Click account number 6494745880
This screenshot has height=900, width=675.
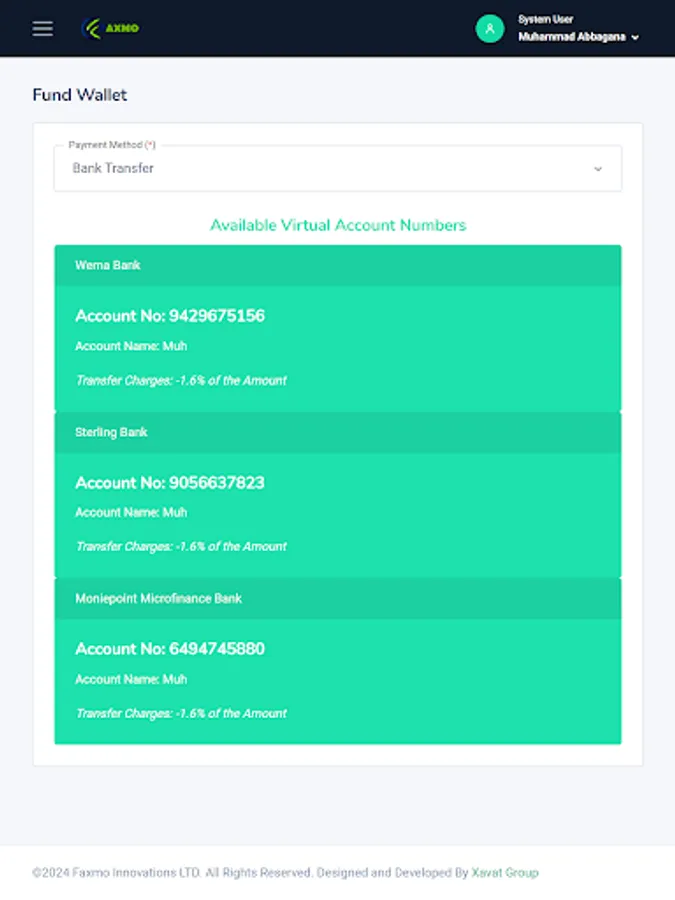[170, 648]
